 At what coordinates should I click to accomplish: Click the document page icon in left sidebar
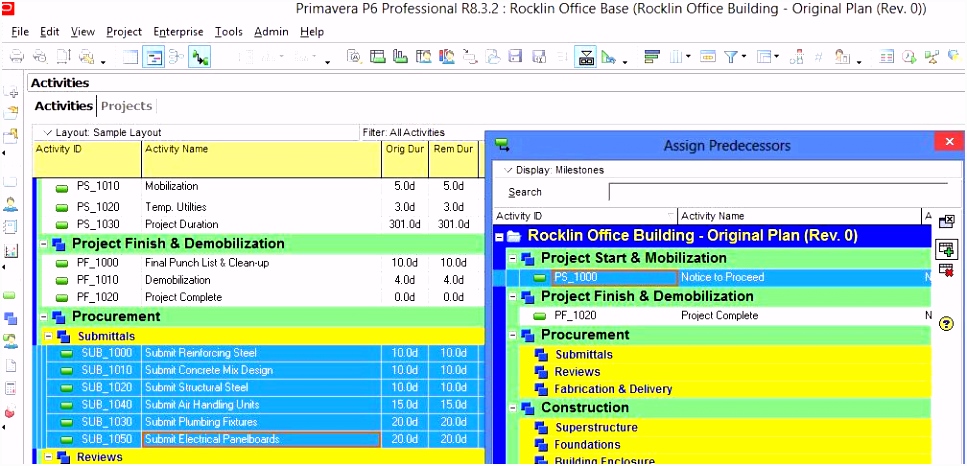[10, 366]
